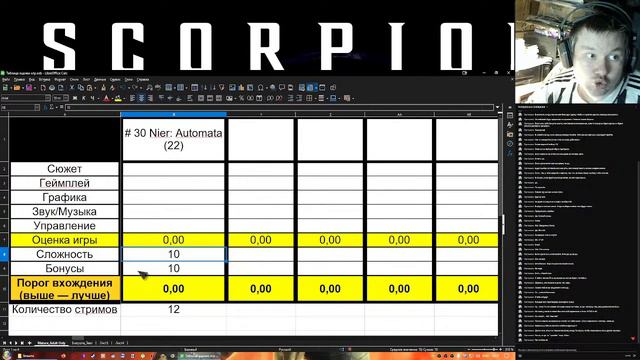The height and width of the screenshot is (360, 640).
Task: Open the Вставка menu
Action: (44, 80)
